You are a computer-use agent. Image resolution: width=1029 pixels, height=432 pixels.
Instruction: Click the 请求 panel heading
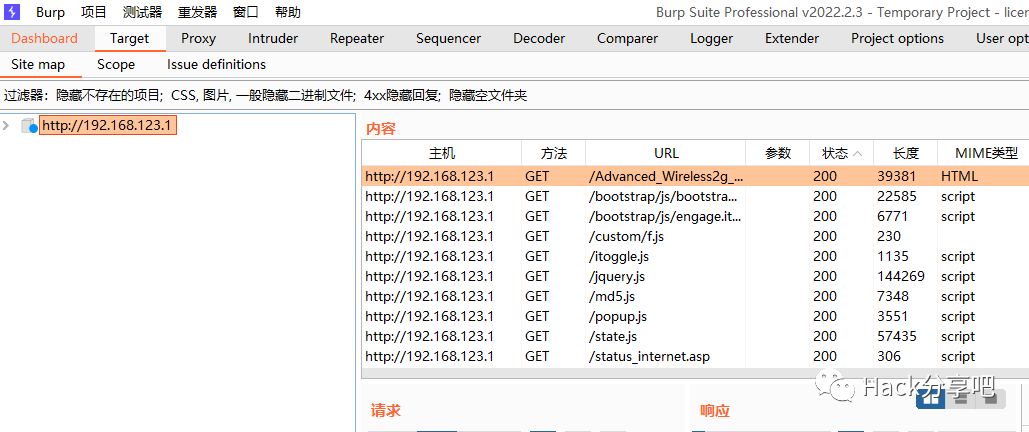click(x=386, y=411)
